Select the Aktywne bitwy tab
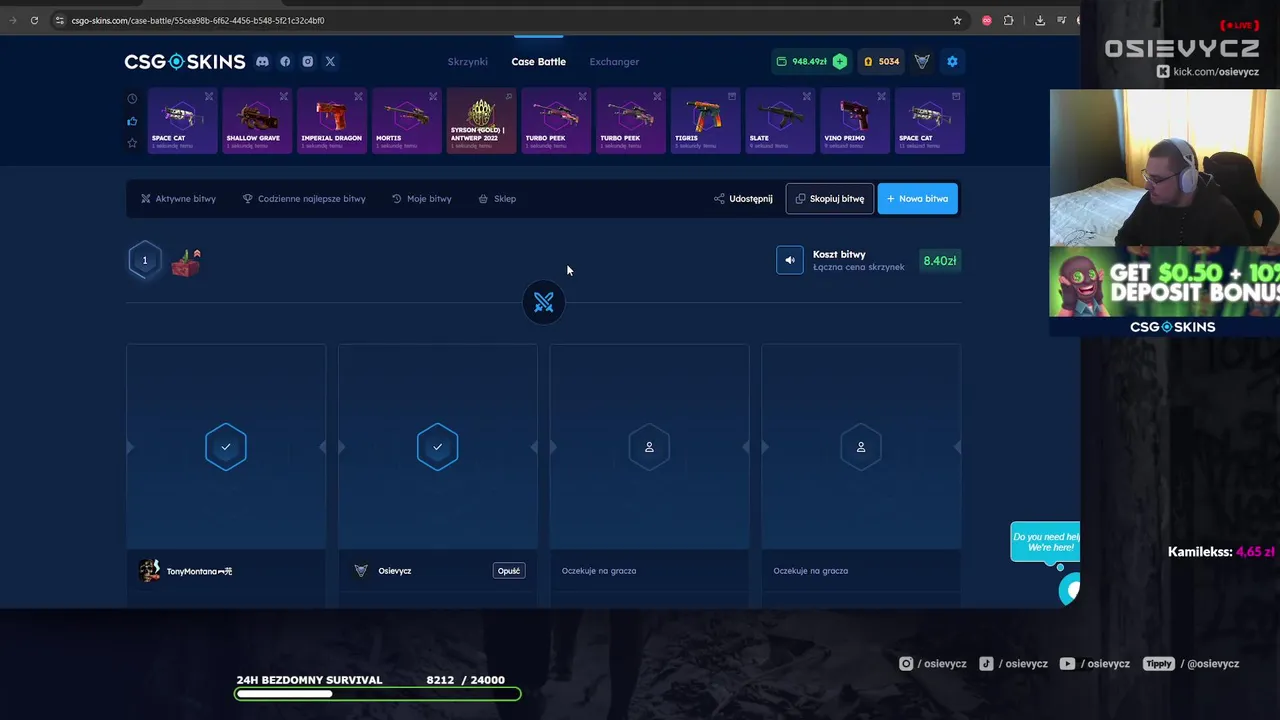Viewport: 1280px width, 720px height. [178, 199]
